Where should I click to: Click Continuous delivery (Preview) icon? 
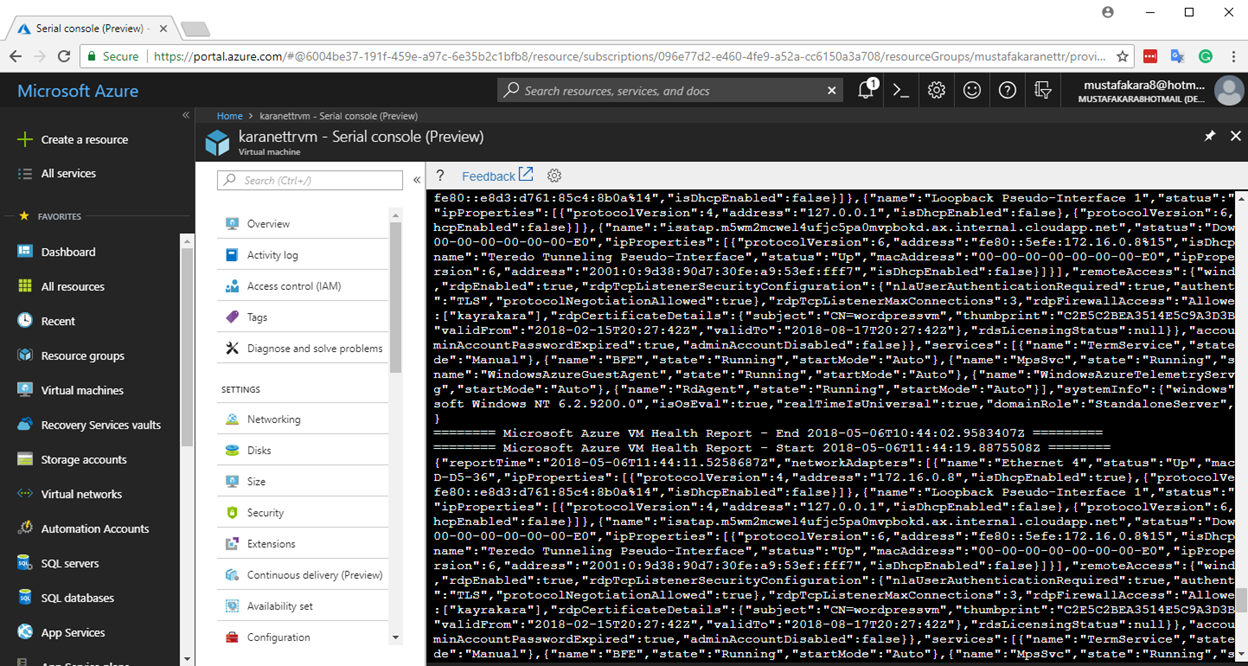pos(232,575)
